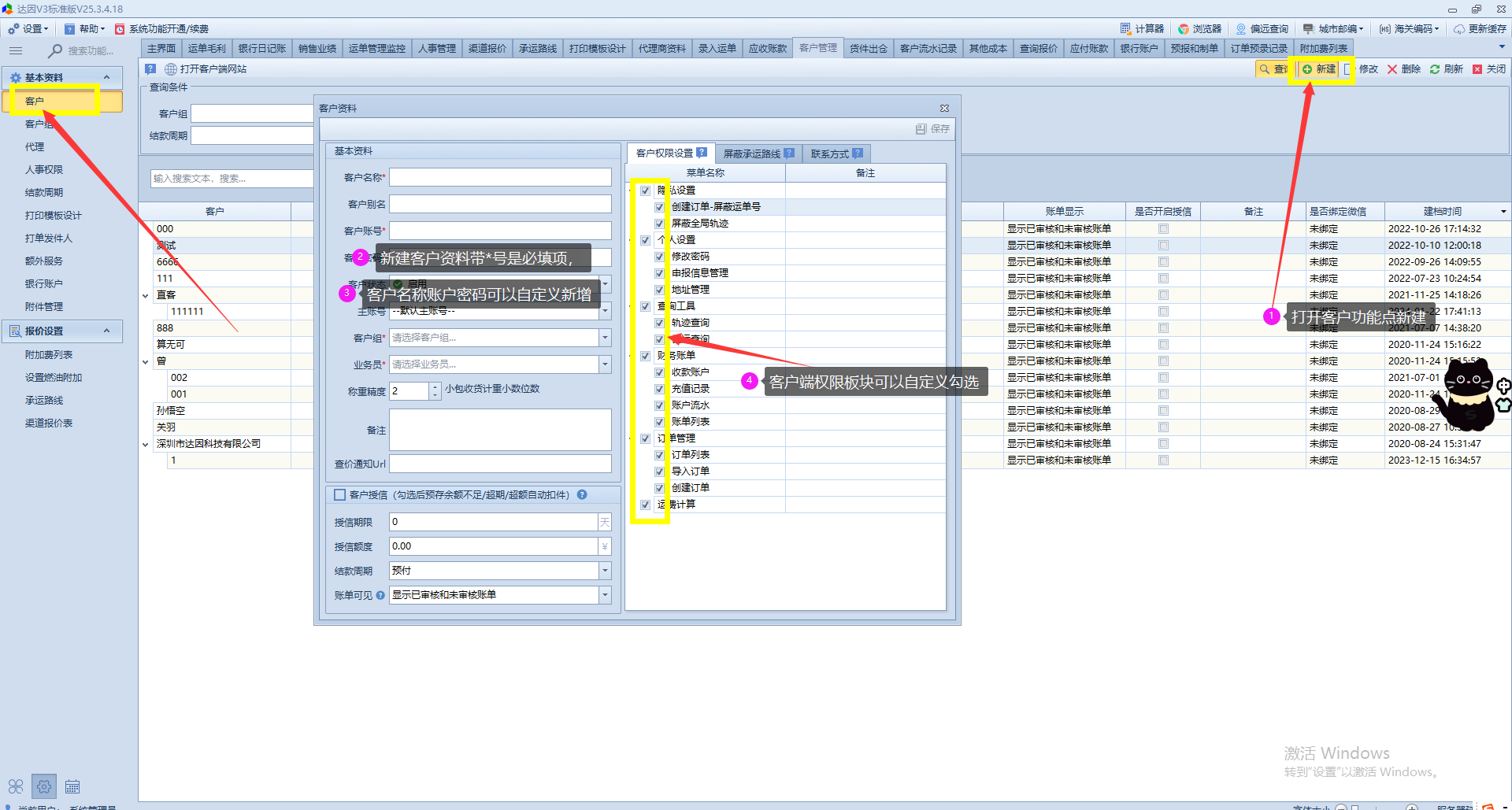The width and height of the screenshot is (1512, 810).
Task: Enable the 客户授信 checkbox
Action: [340, 495]
